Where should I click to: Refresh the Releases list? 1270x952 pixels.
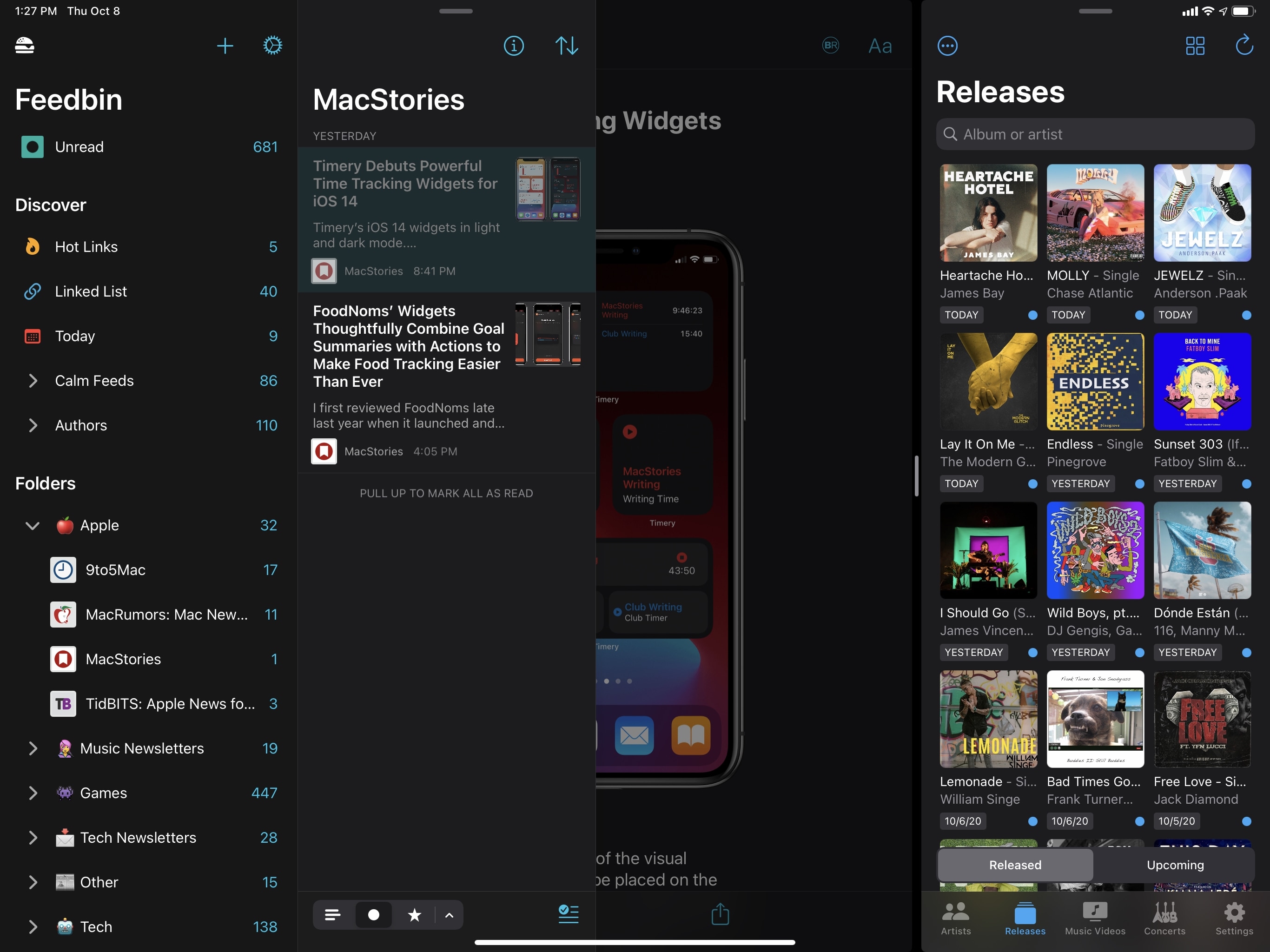(1244, 45)
